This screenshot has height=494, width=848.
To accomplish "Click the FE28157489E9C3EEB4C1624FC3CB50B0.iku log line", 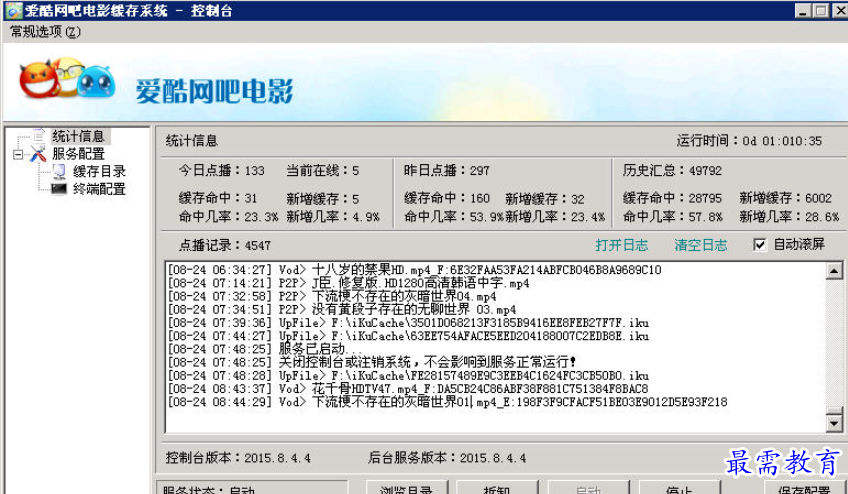I will tap(408, 376).
